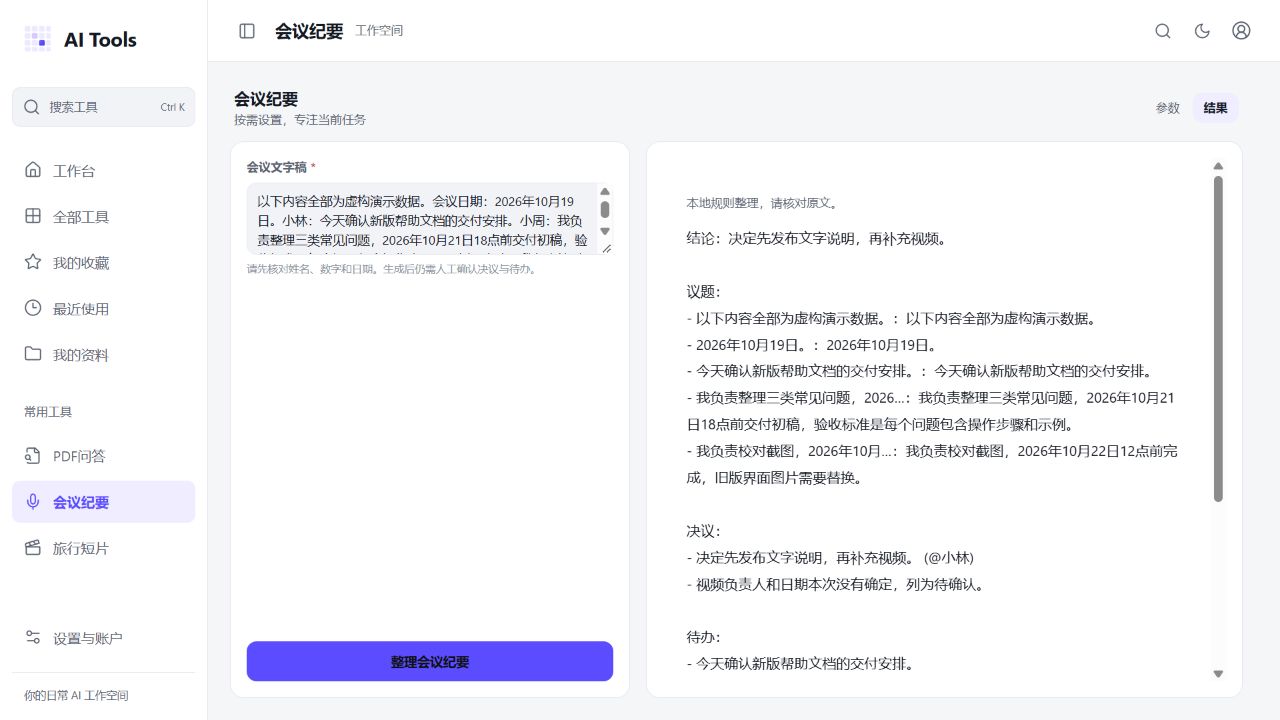Image resolution: width=1280 pixels, height=720 pixels.
Task: Focus the 搜索工具 search field
Action: click(x=104, y=107)
